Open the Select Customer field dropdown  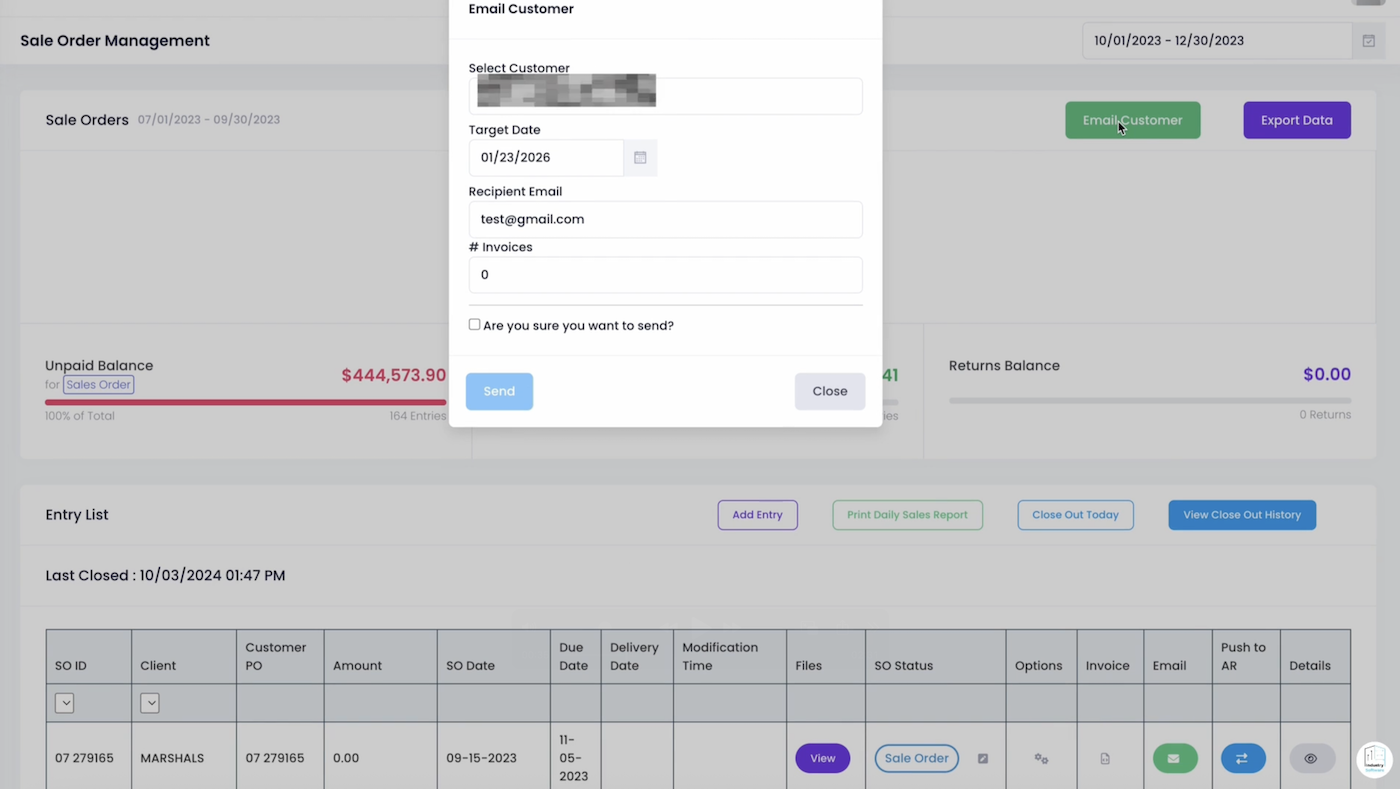point(665,95)
